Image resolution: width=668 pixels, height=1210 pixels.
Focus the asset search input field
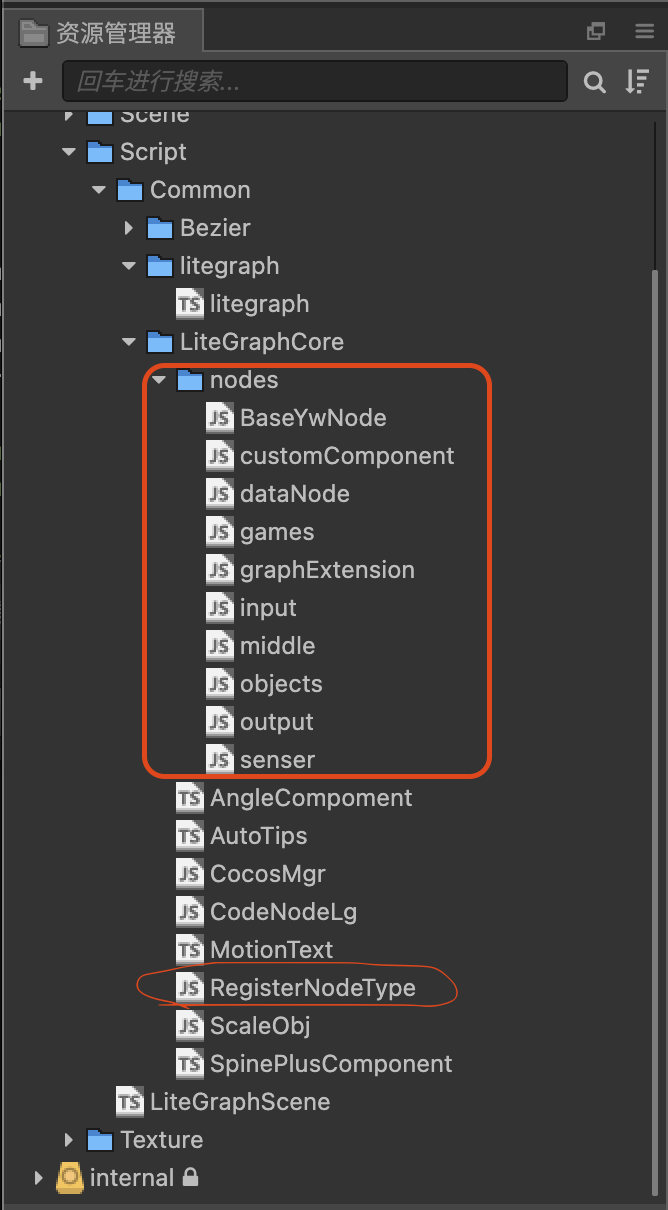click(x=315, y=82)
